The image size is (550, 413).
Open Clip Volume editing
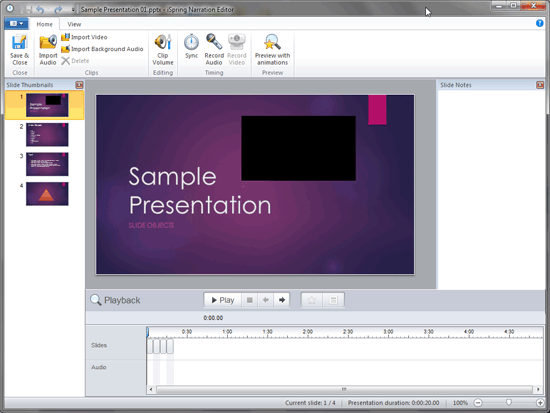163,49
